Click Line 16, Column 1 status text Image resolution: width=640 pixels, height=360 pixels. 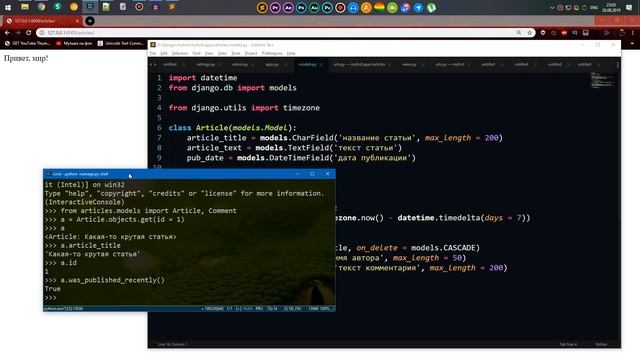[x=172, y=344]
